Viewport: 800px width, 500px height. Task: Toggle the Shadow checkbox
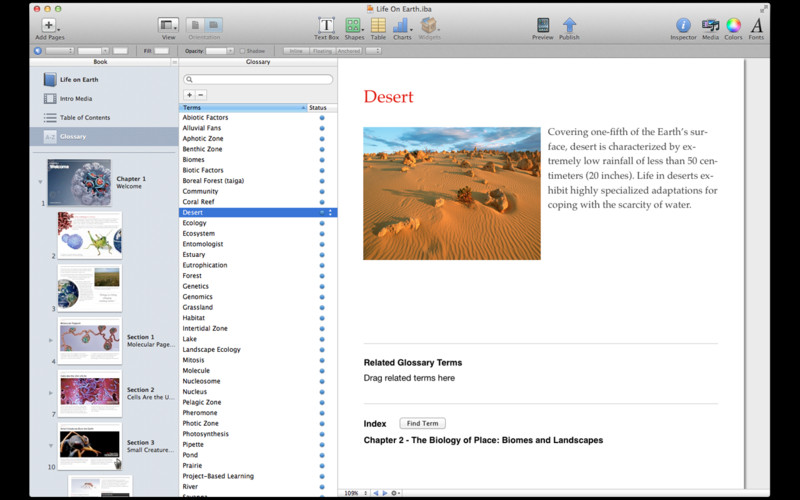[x=242, y=50]
